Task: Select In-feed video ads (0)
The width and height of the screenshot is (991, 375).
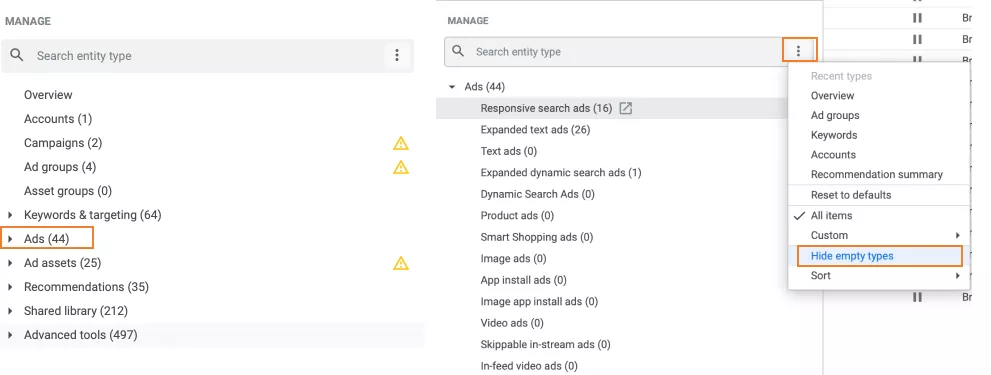Action: coord(529,366)
